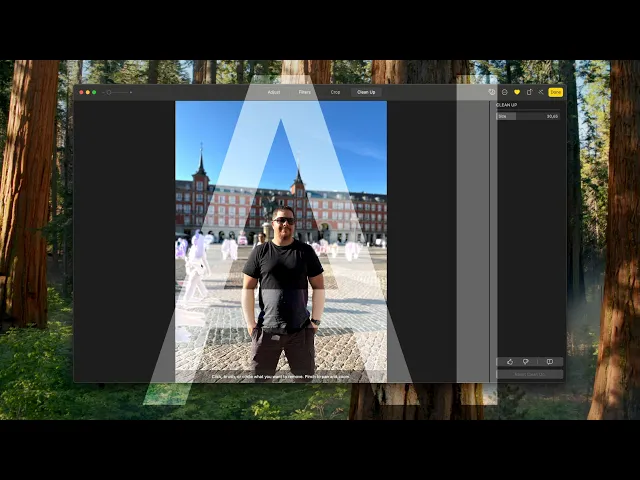Switch to the Filters tab

click(x=304, y=92)
